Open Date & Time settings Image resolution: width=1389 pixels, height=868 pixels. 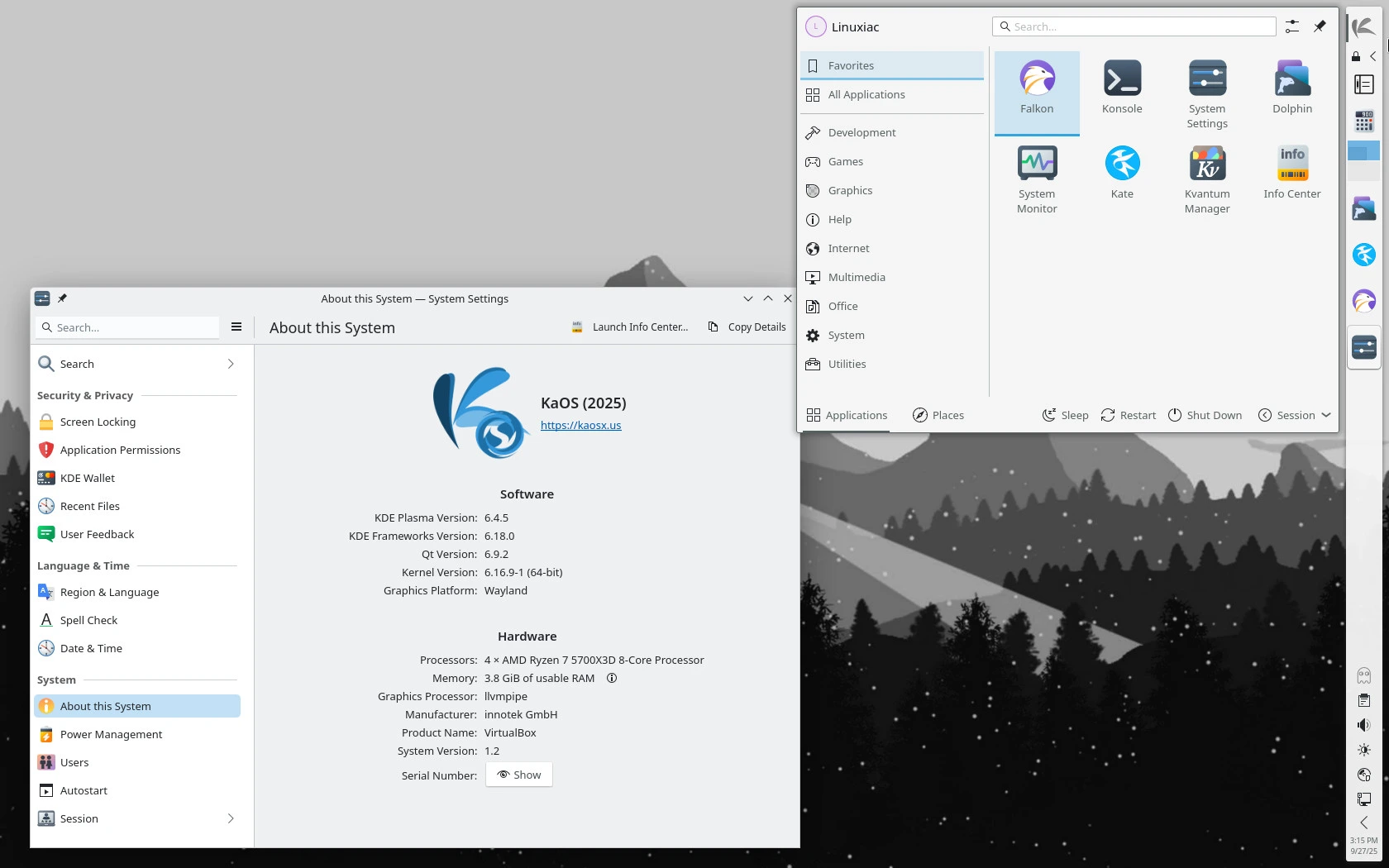(137, 648)
